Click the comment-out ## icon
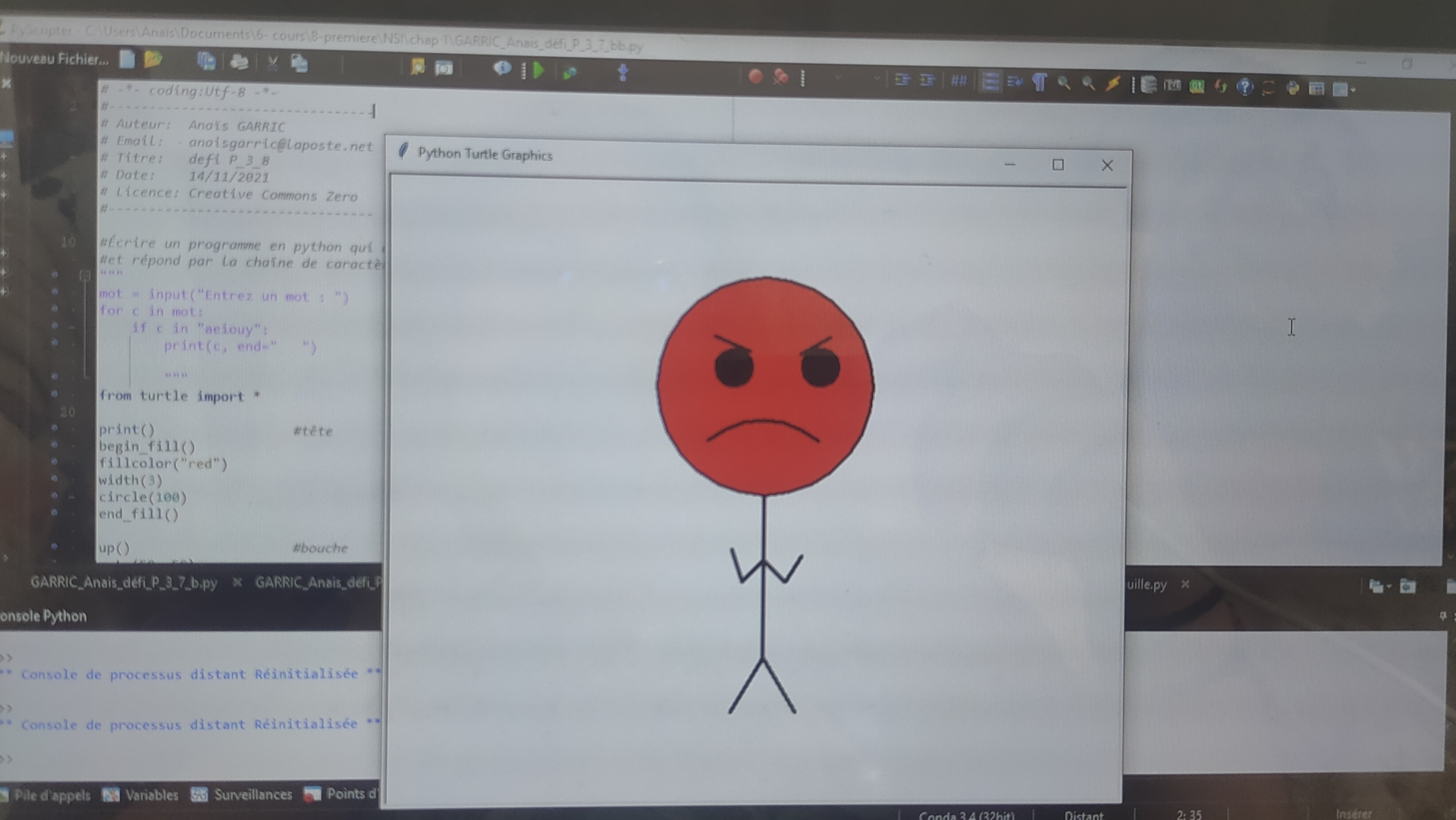 click(959, 80)
